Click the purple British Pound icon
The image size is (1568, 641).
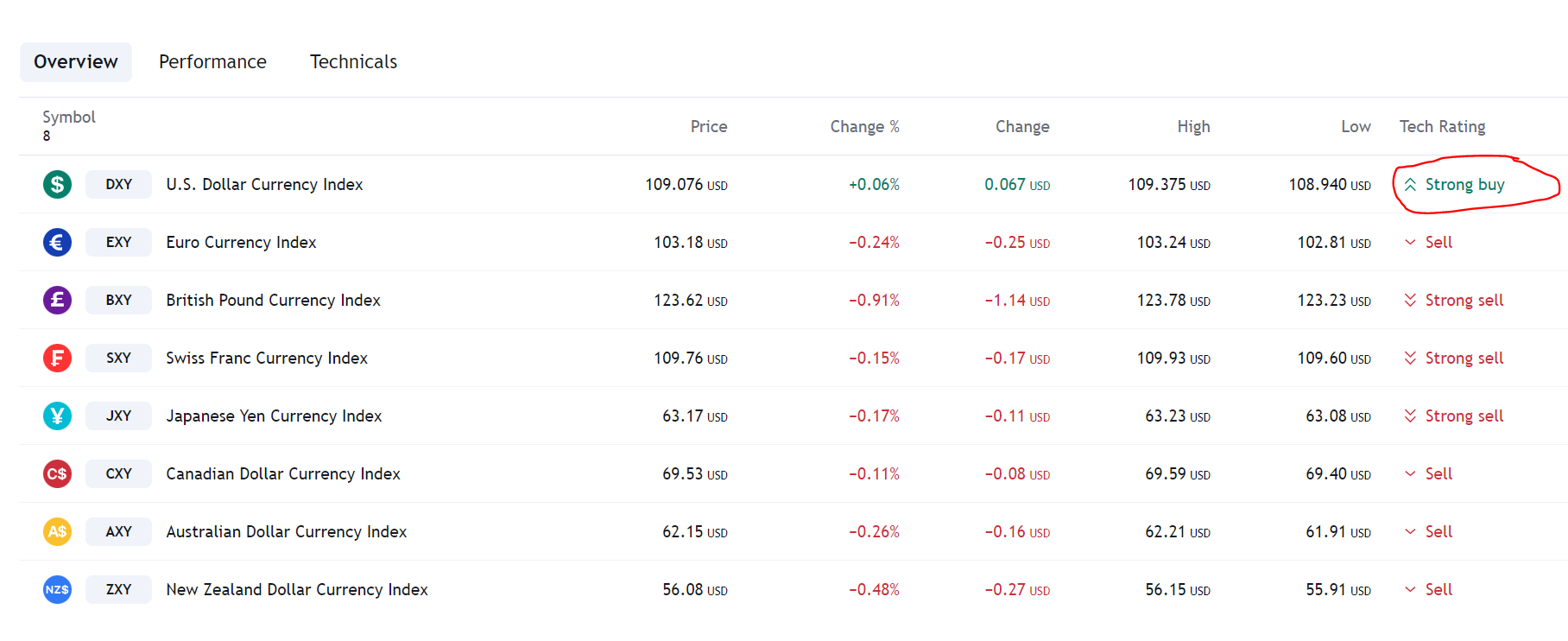[57, 300]
